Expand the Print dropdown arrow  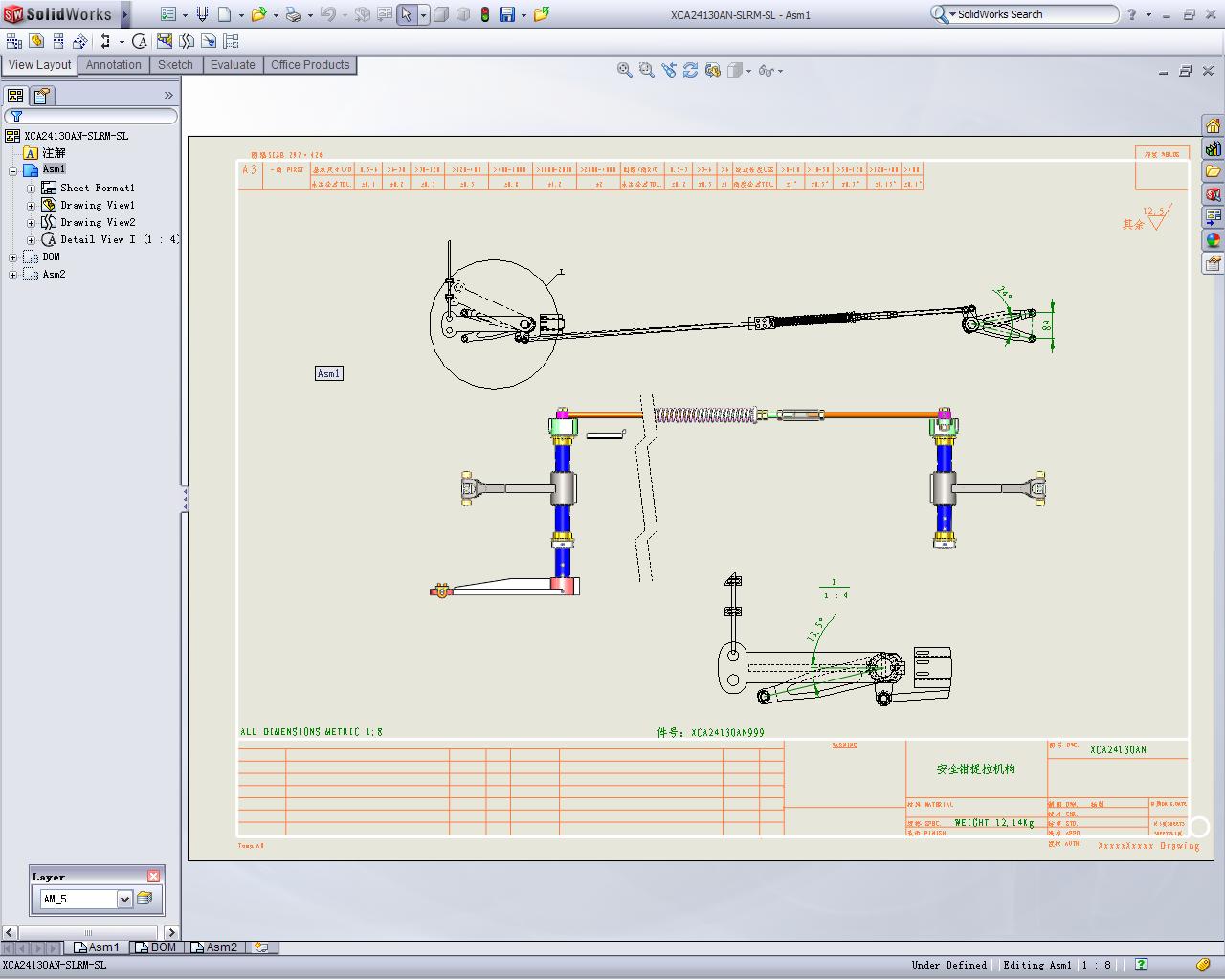[x=310, y=15]
